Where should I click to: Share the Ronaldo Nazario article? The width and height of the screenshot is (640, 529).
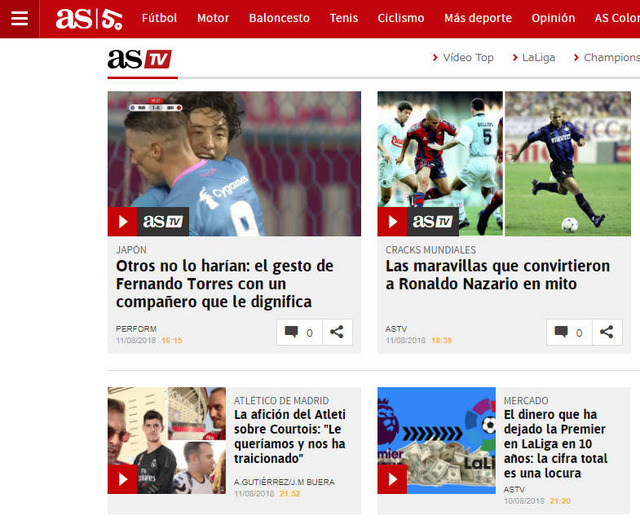[607, 332]
